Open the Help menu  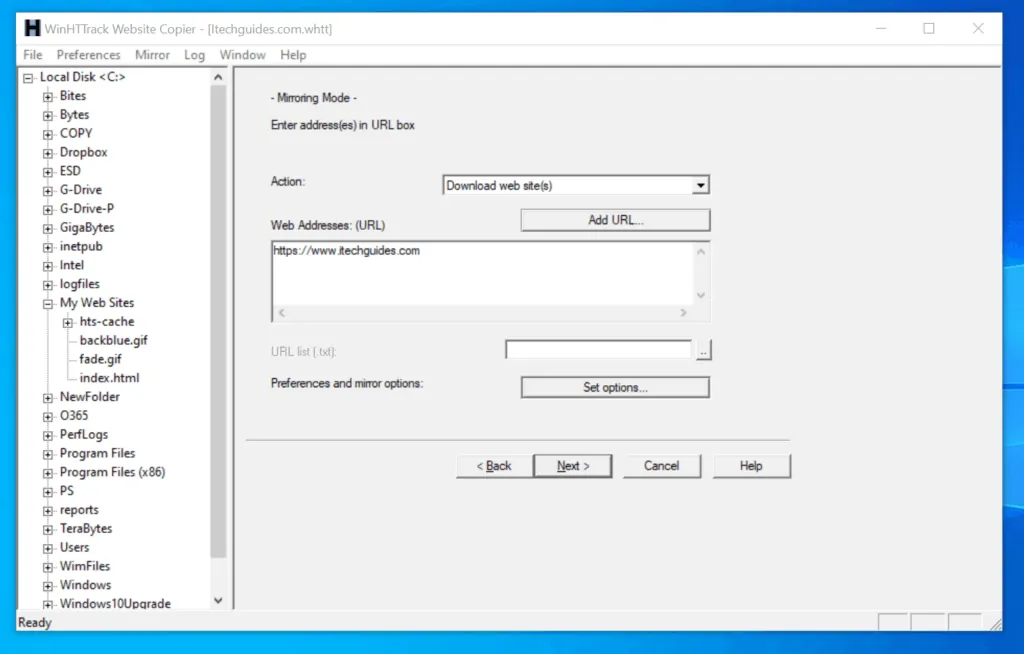pyautogui.click(x=293, y=55)
